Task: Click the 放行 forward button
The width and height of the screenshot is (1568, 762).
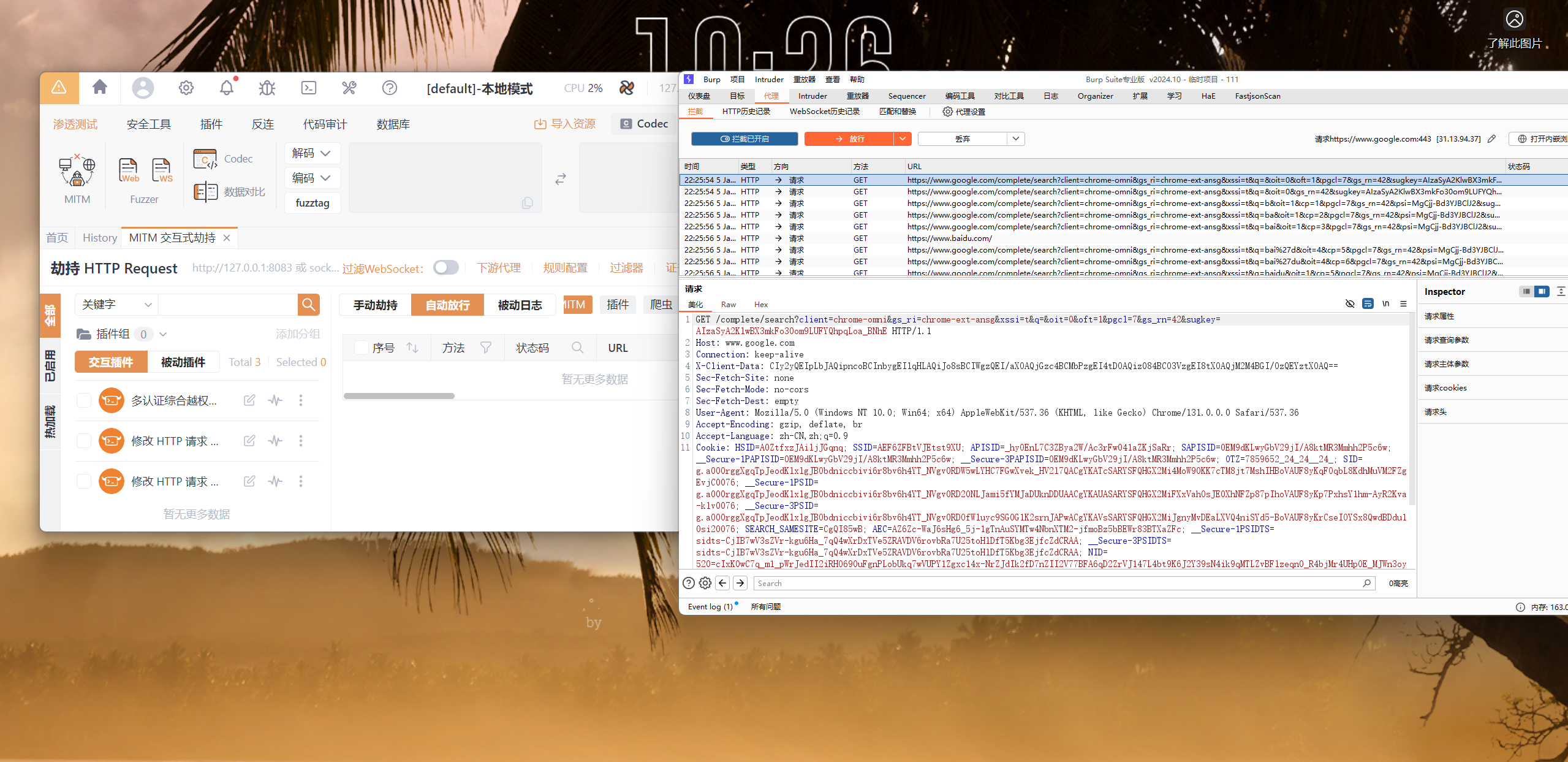Action: pos(849,139)
